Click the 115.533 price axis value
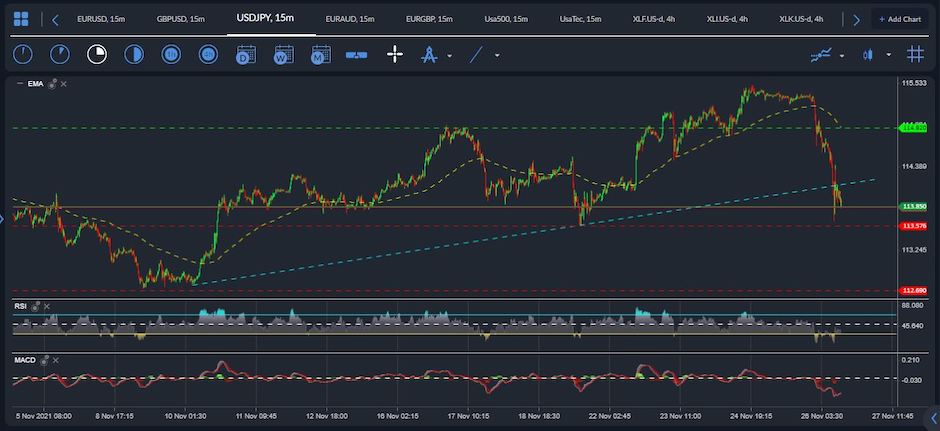The height and width of the screenshot is (431, 940). tap(914, 83)
